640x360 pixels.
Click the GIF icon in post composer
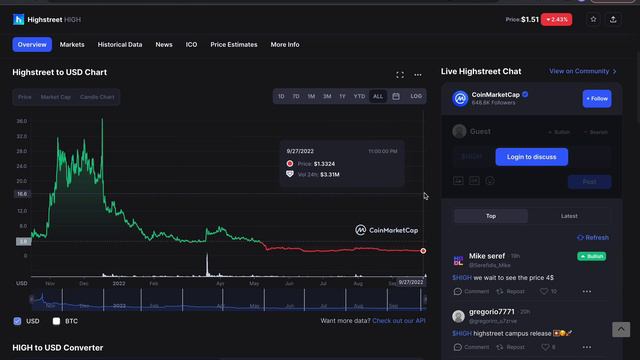tap(474, 180)
